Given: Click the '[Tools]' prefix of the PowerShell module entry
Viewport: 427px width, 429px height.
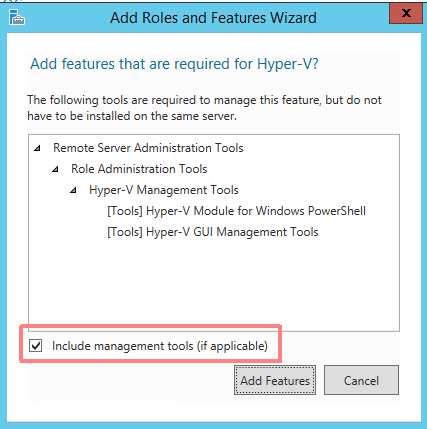Looking at the screenshot, I should pyautogui.click(x=125, y=211).
